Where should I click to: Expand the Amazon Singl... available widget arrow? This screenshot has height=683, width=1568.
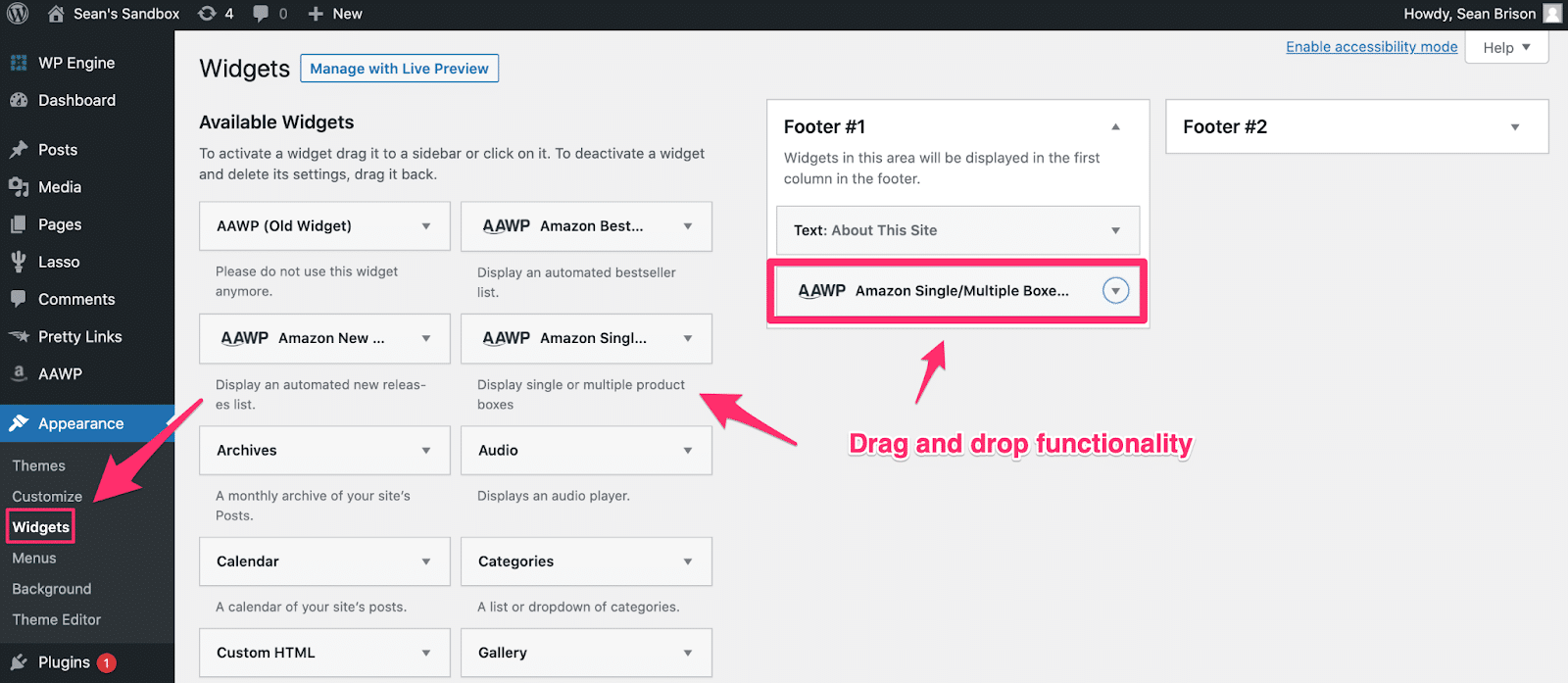click(x=688, y=338)
